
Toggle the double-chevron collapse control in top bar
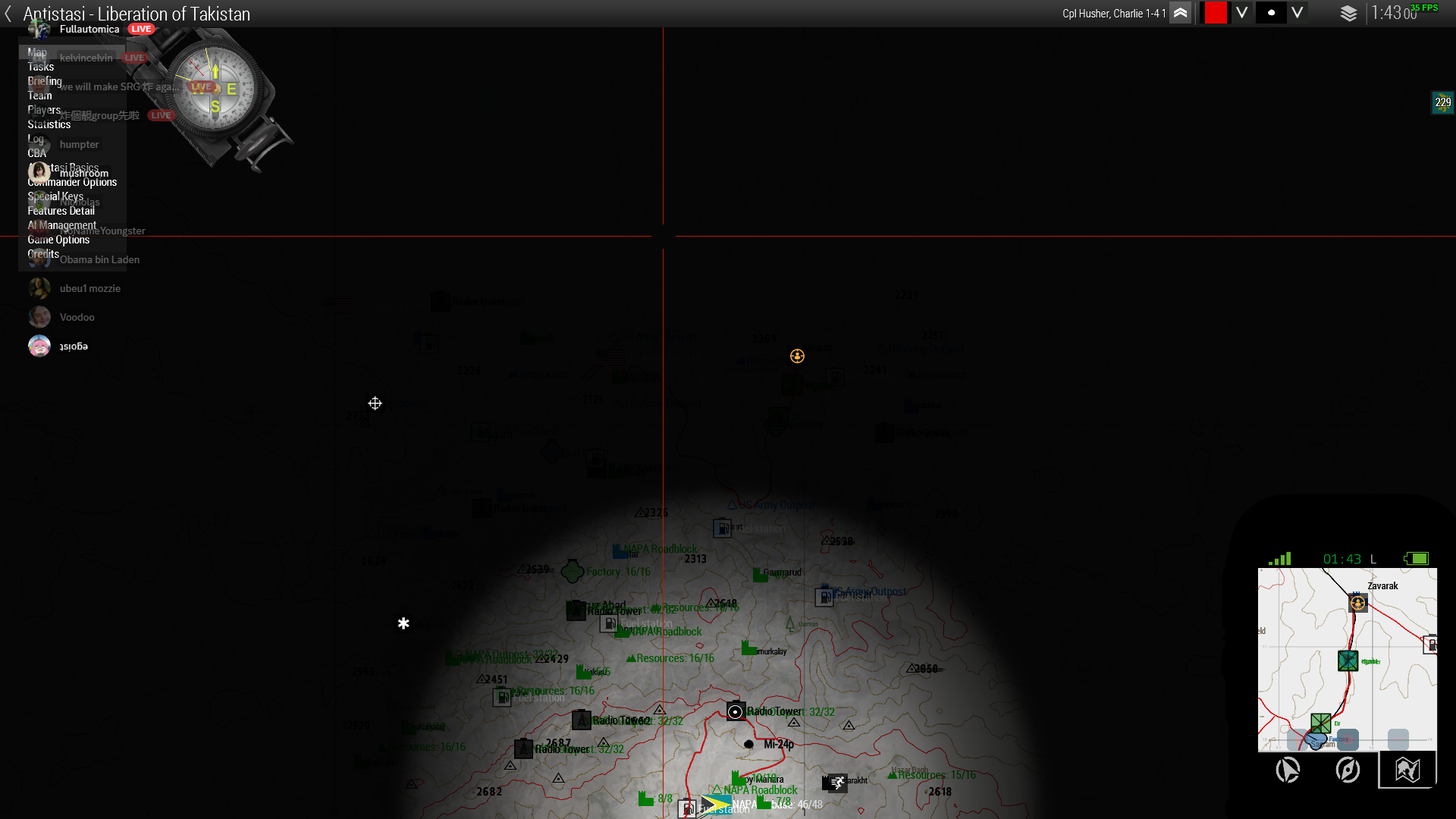[x=1181, y=13]
